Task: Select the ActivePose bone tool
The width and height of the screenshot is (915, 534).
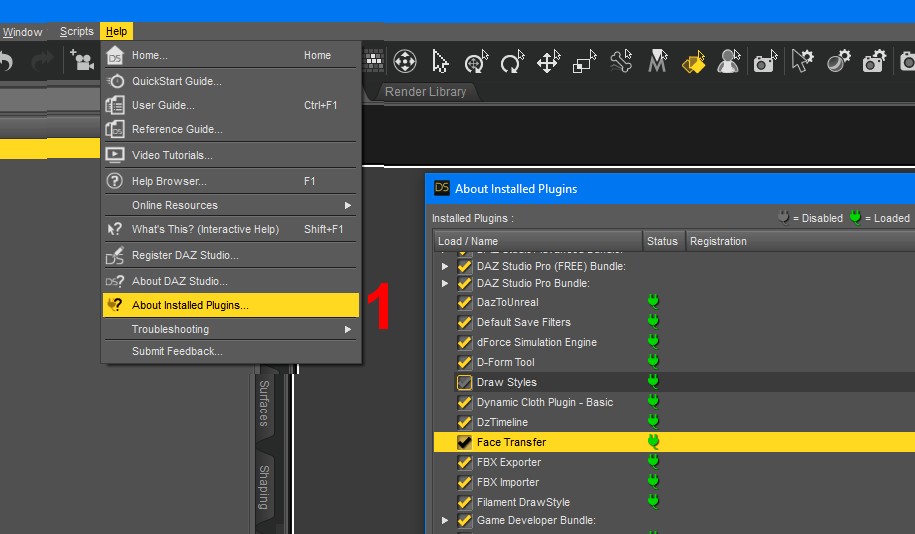Action: pyautogui.click(x=621, y=61)
